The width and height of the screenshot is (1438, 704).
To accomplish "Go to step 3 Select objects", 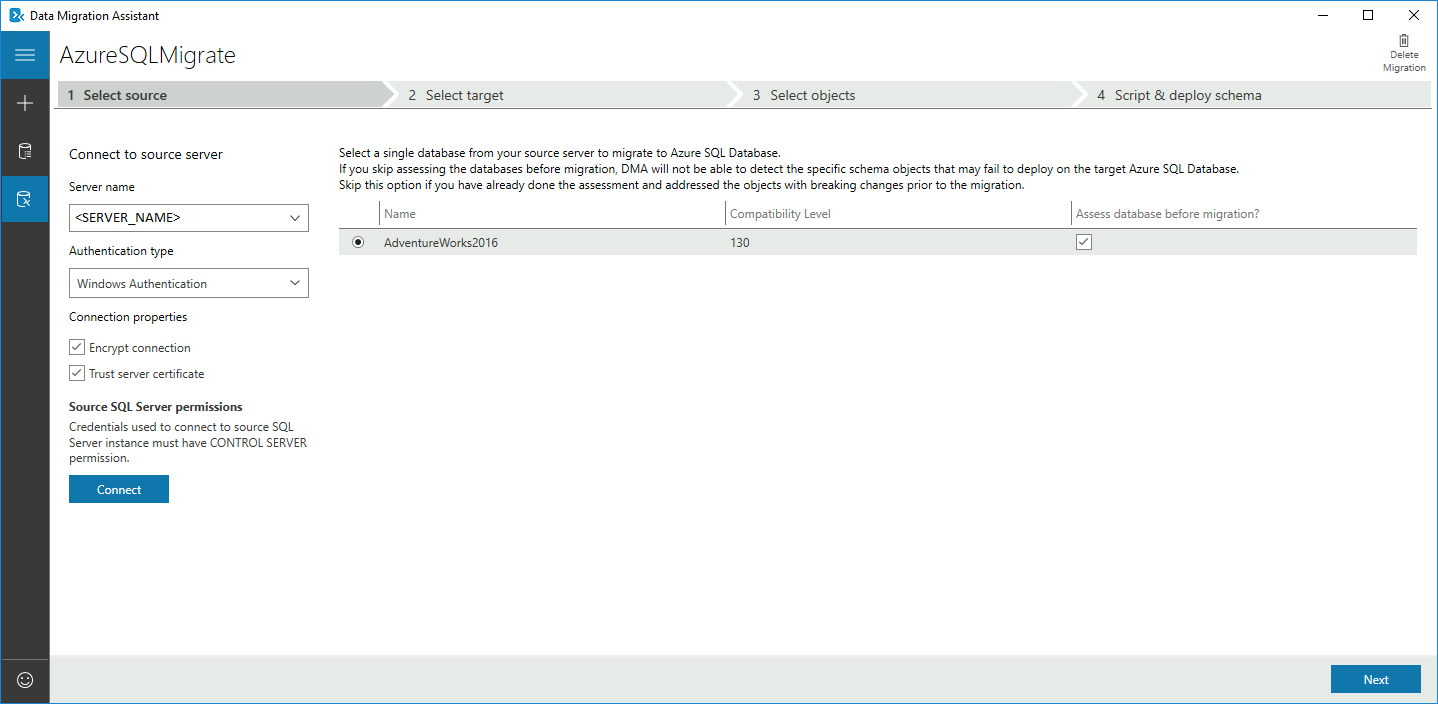I will (909, 95).
